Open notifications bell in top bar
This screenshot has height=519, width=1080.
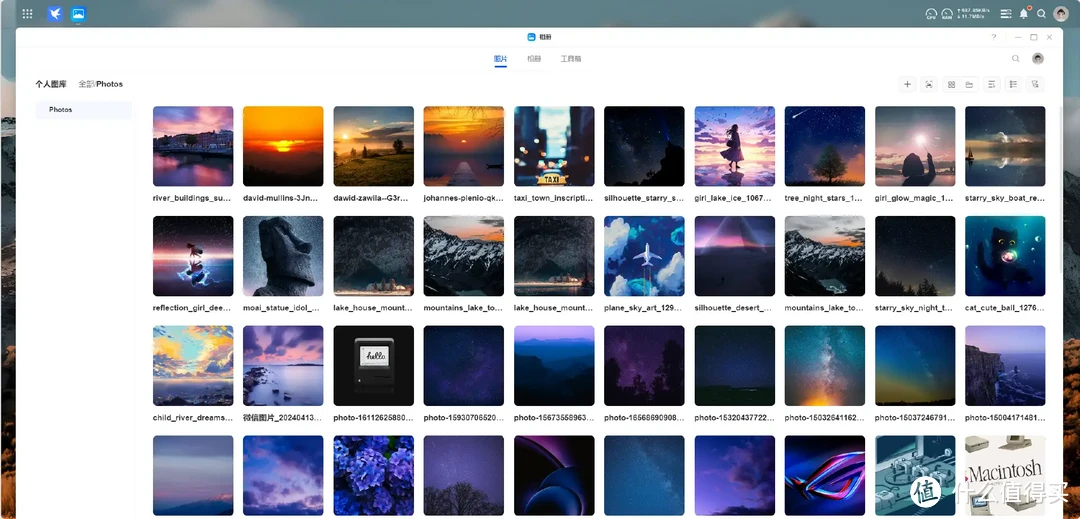click(x=1023, y=14)
